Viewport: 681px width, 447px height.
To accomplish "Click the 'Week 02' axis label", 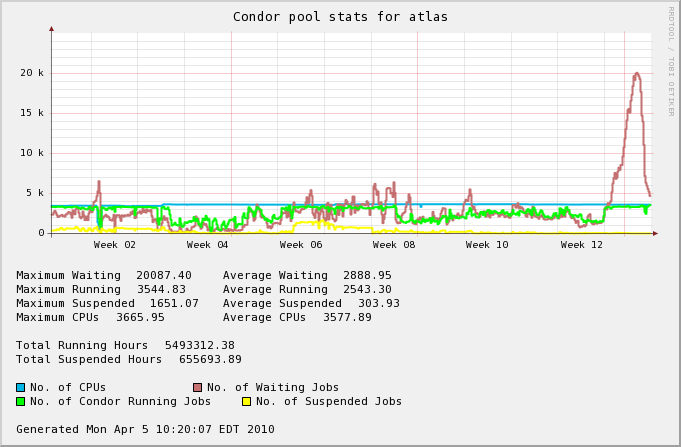I will (115, 245).
